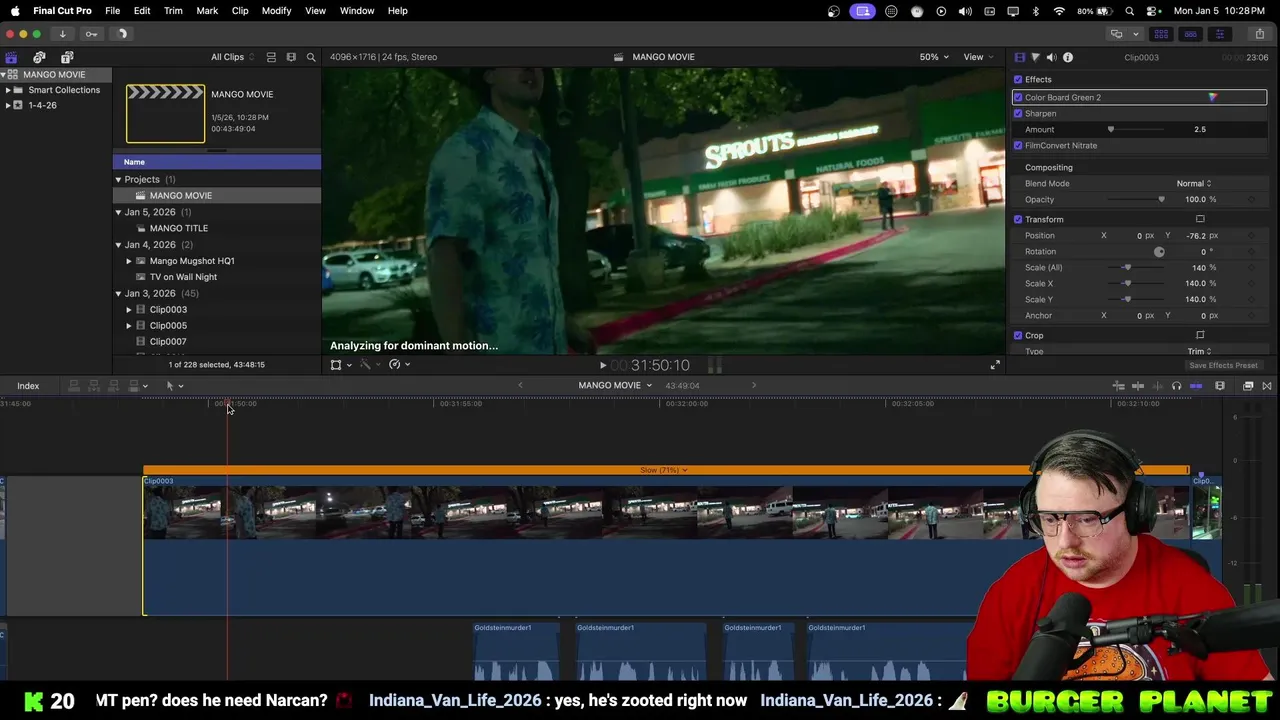
Task: Toggle the Crop checkbox
Action: [1018, 336]
